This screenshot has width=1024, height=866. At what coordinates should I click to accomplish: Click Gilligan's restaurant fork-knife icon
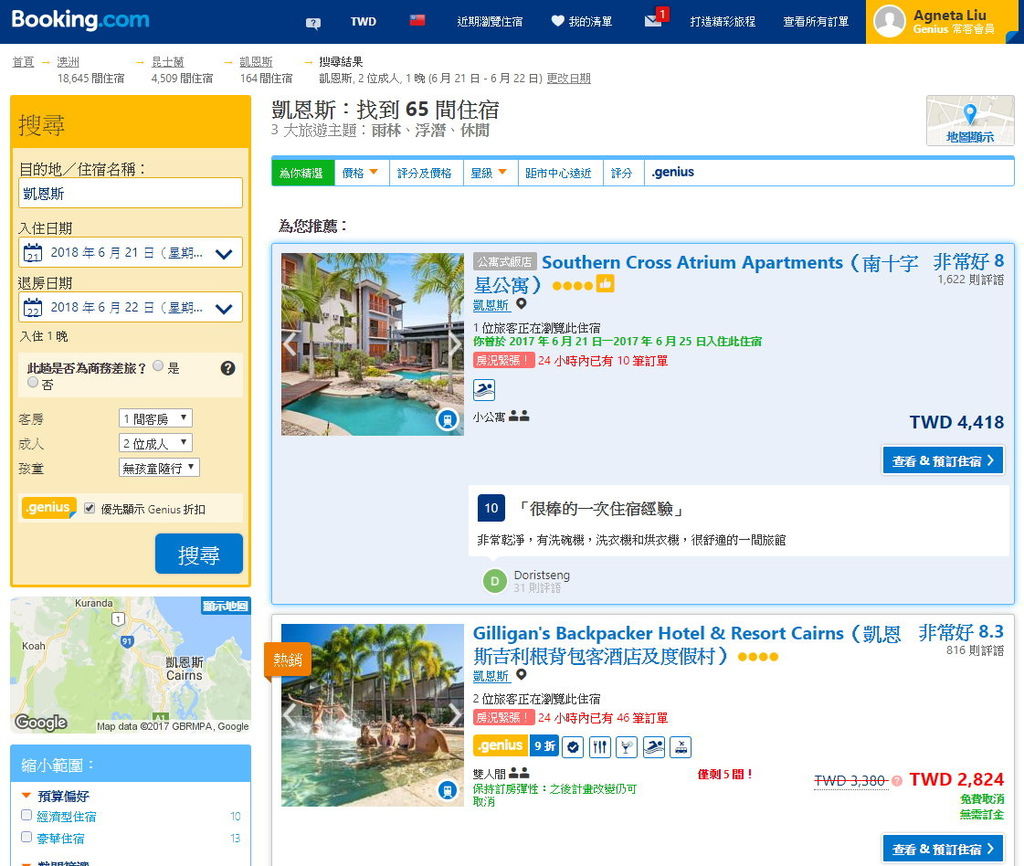click(600, 746)
